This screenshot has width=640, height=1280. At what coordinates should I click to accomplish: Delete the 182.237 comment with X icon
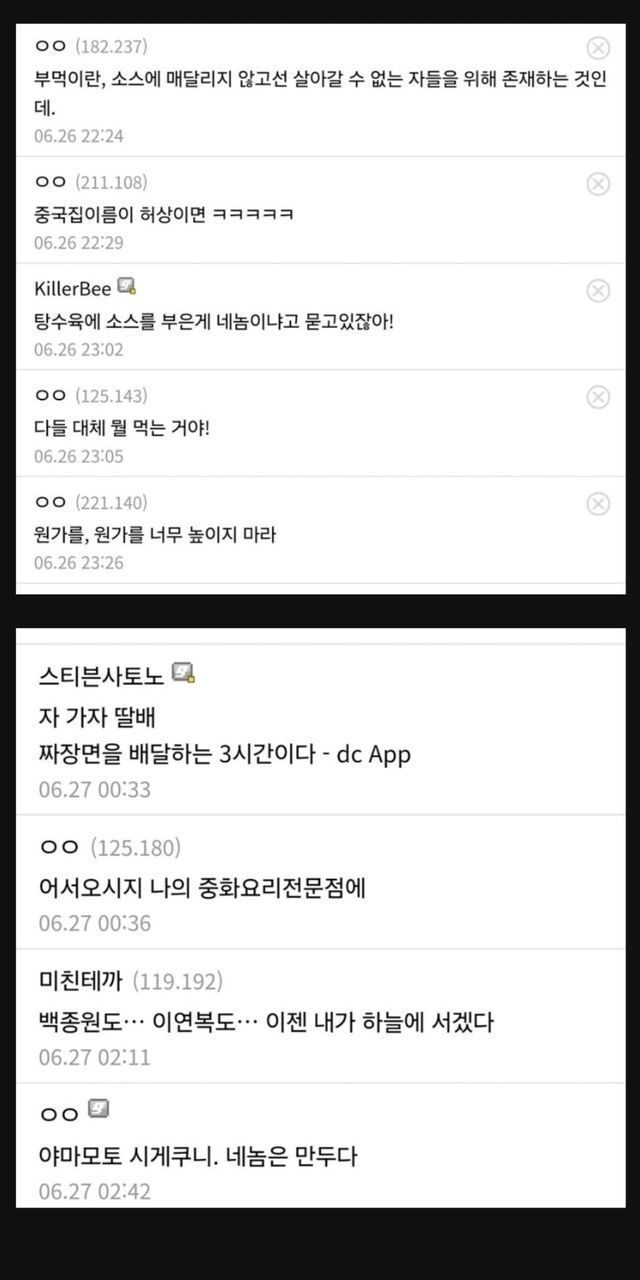click(x=597, y=47)
